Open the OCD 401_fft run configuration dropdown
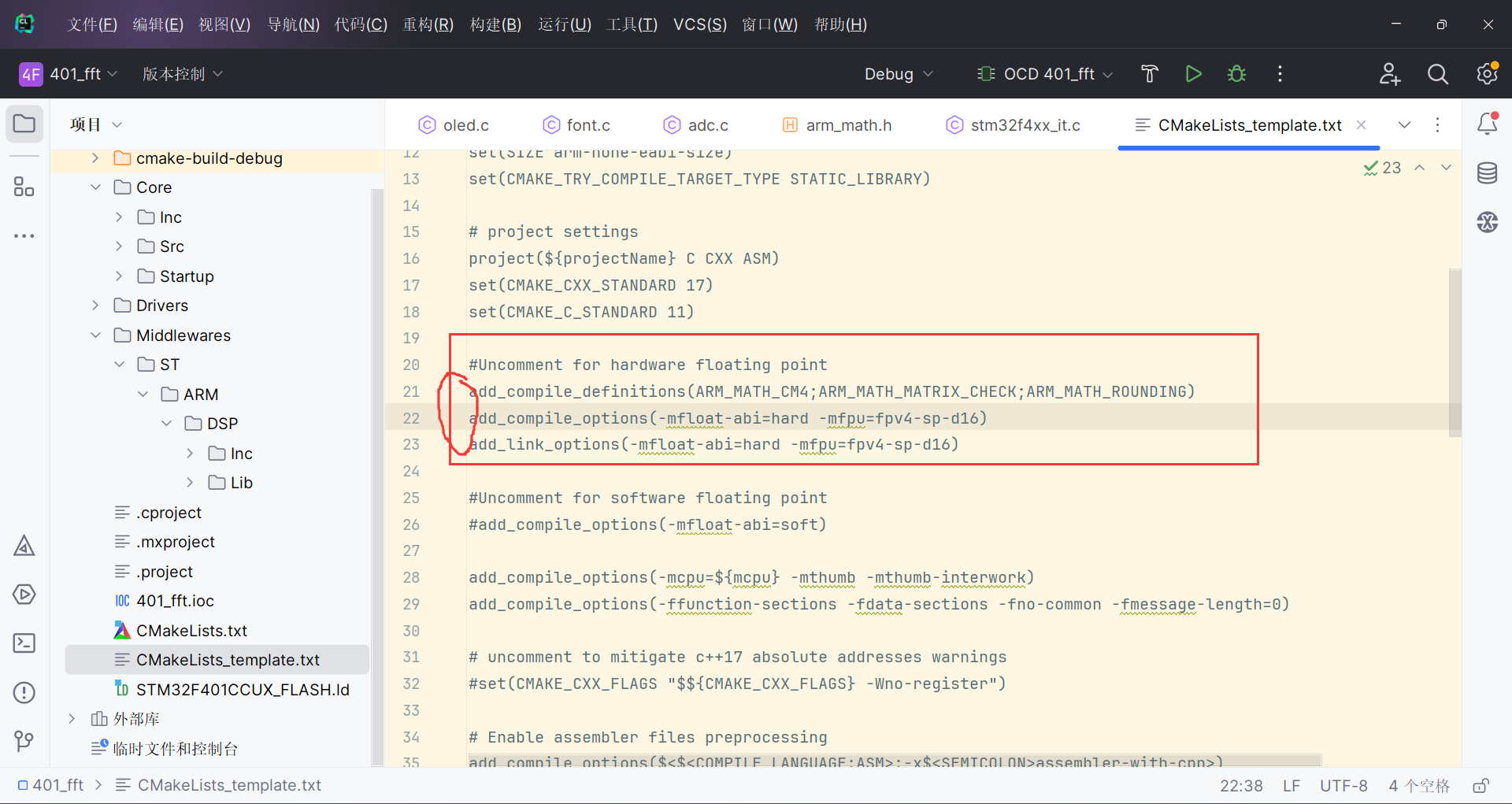 [1044, 73]
